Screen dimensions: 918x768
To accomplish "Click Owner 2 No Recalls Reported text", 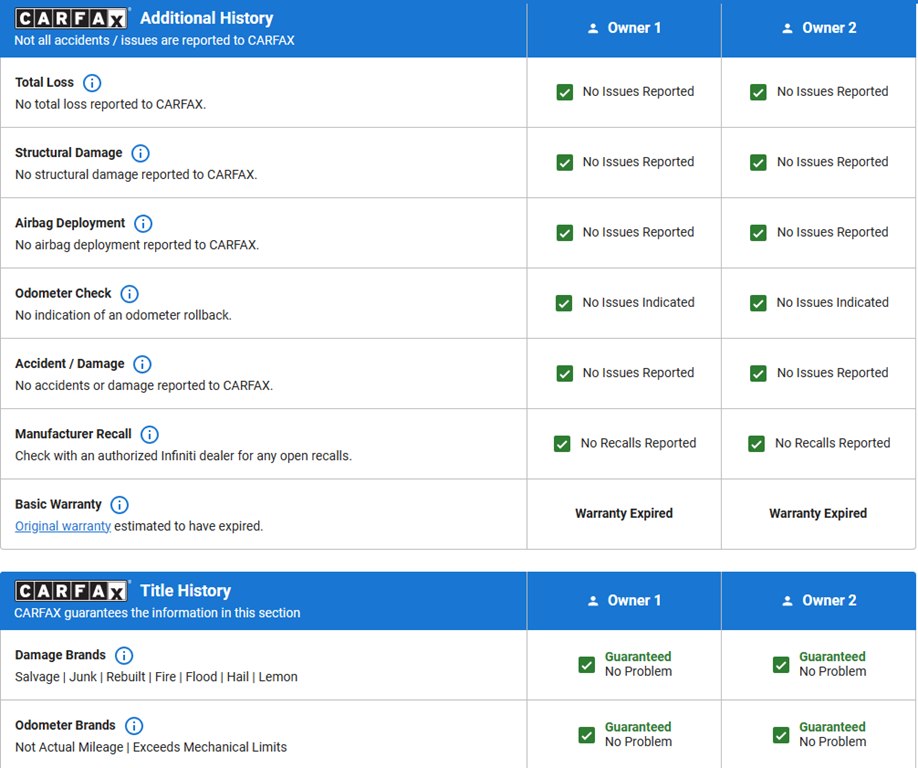I will click(x=833, y=443).
